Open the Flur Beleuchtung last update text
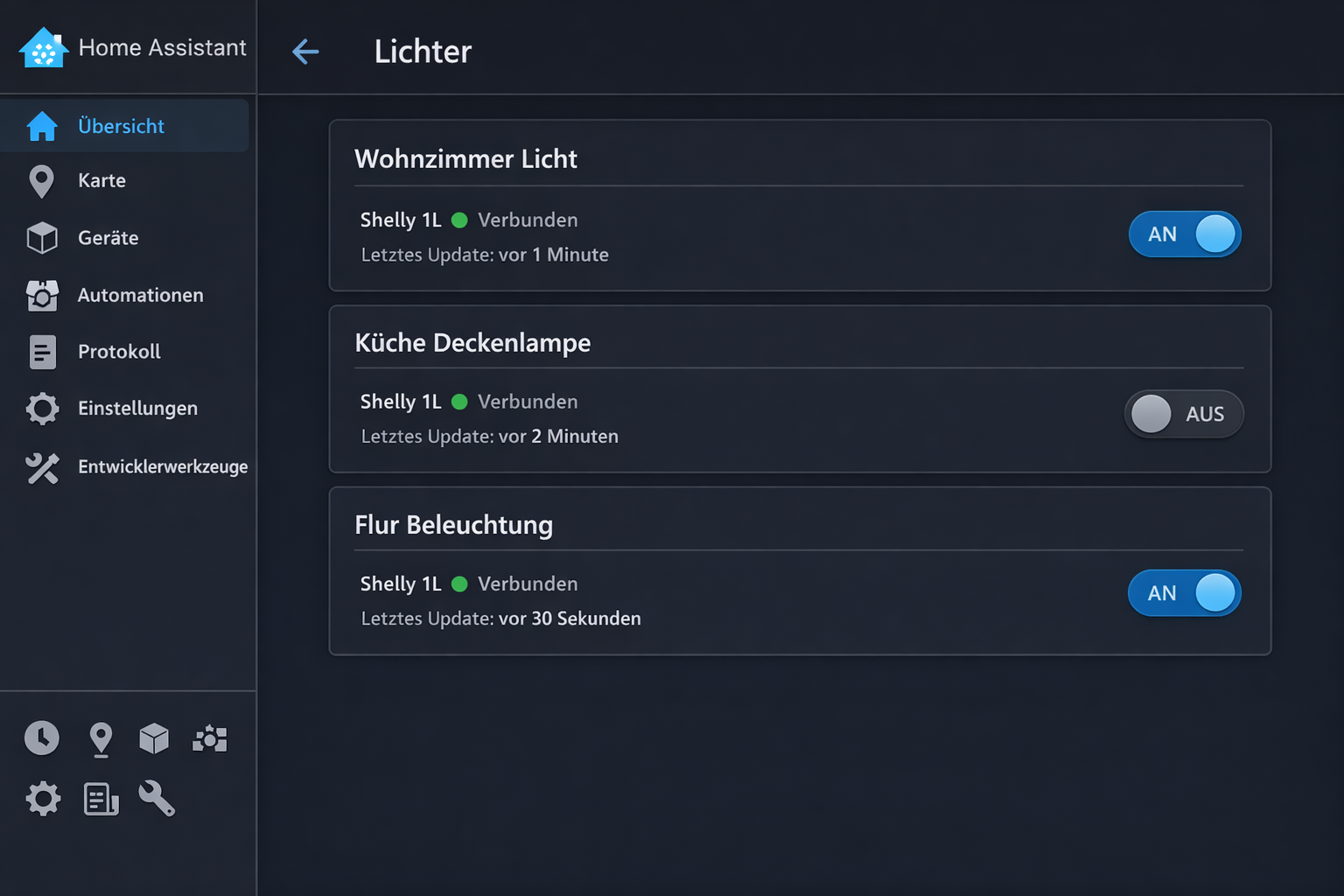 [x=500, y=619]
